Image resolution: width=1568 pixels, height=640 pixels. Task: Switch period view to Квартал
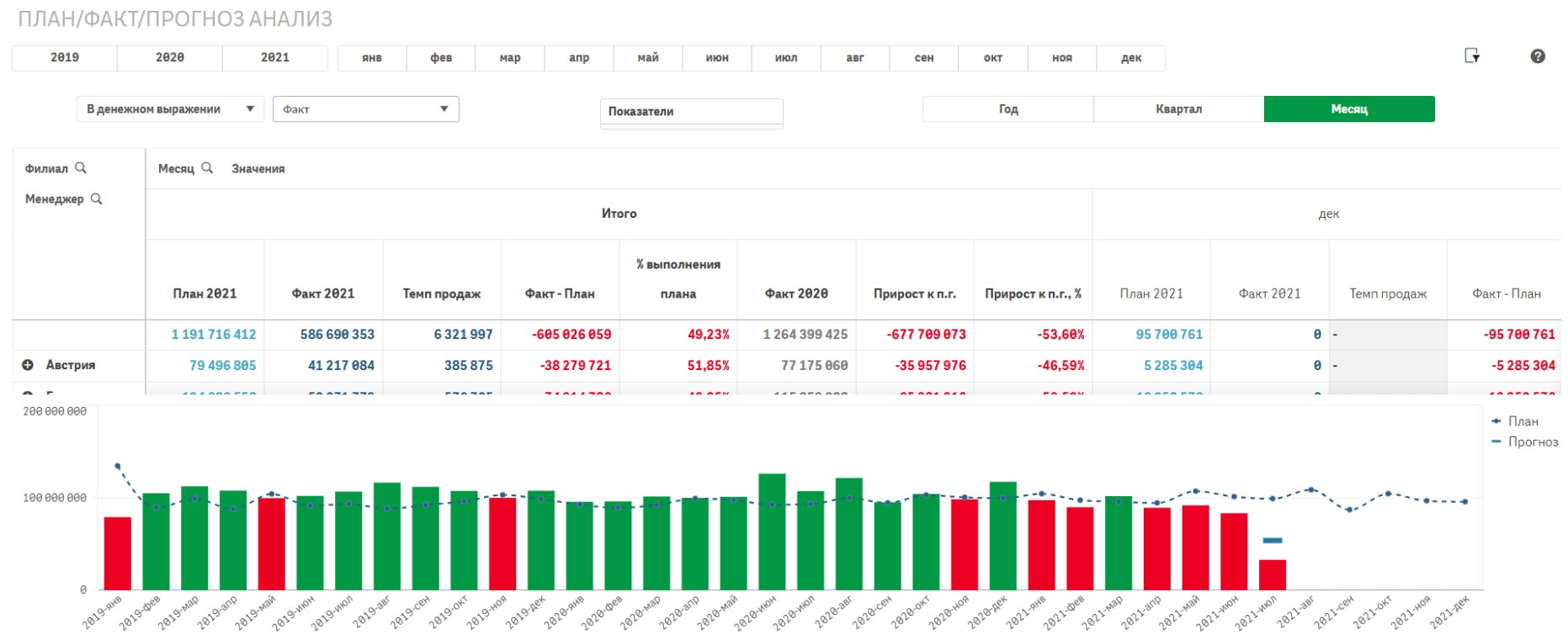point(1178,109)
